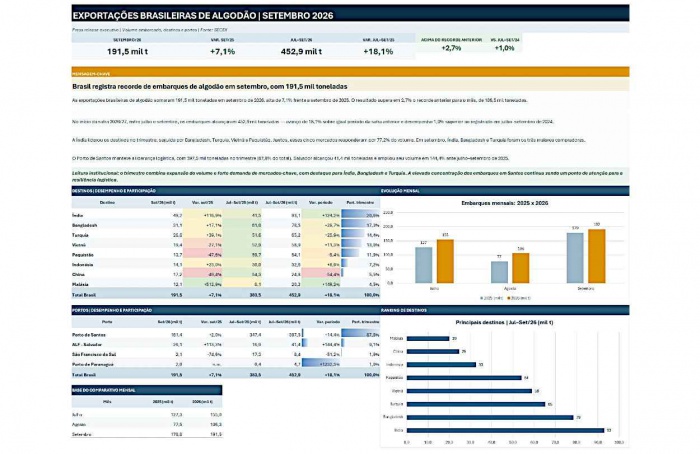Select the "Julho" row in monthly comparison table
This screenshot has height=454, width=700.
147,415
